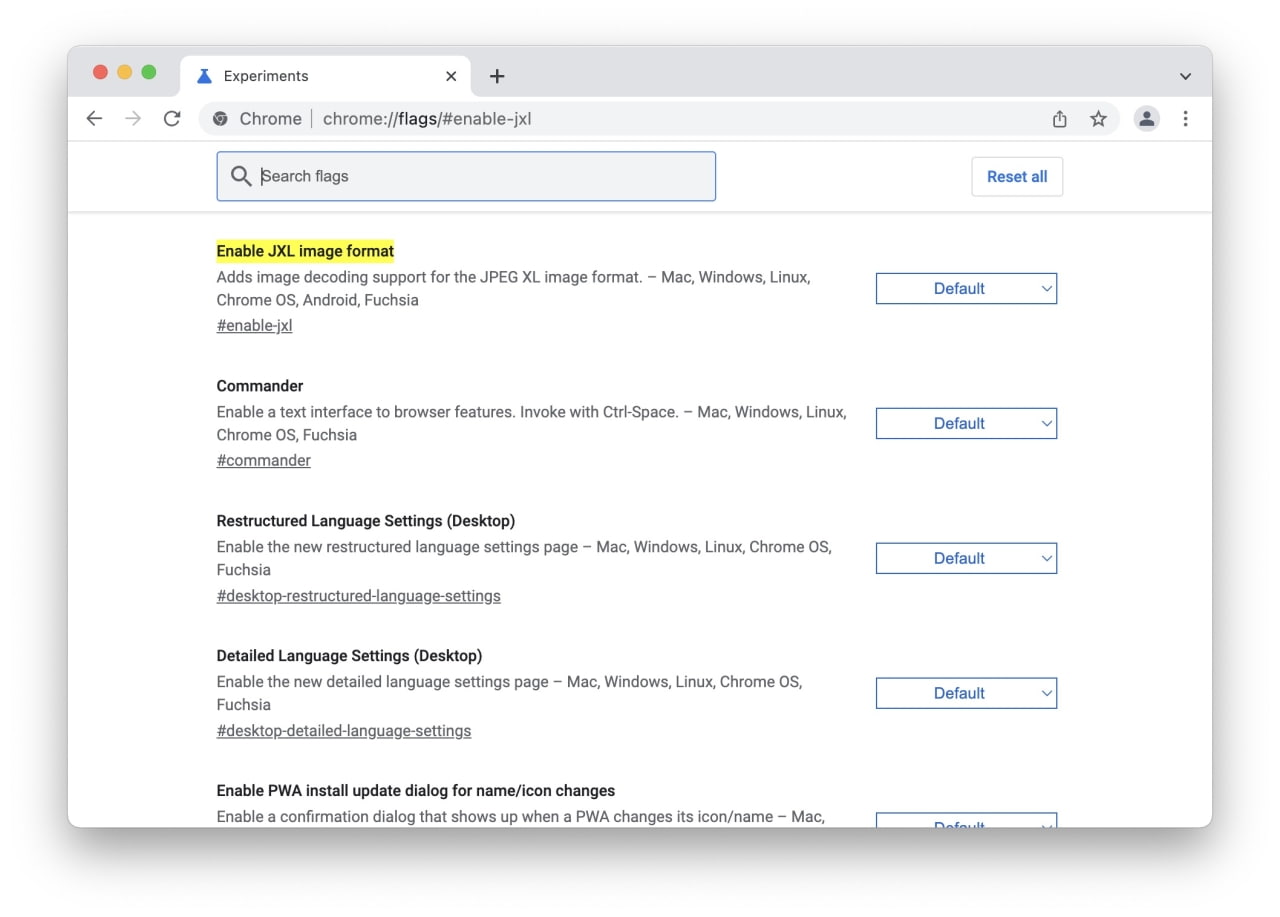
Task: Open Chrome's three-dot menu
Action: 1185,118
